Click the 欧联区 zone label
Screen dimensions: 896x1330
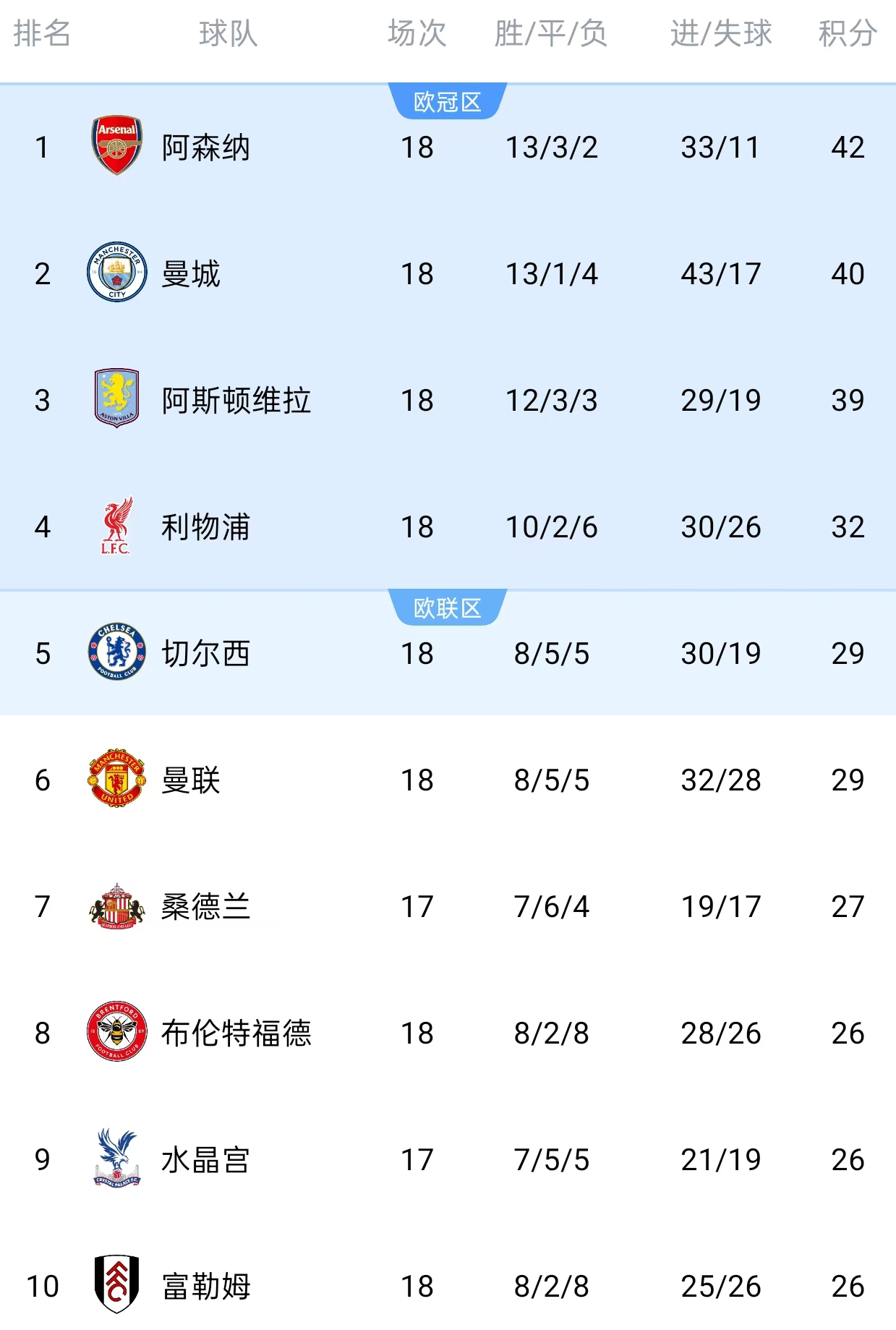point(448,608)
